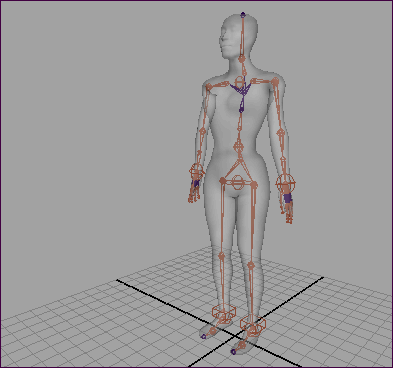Select the neck base joint below the chin
Viewport: 393px width, 368px height.
(242, 59)
